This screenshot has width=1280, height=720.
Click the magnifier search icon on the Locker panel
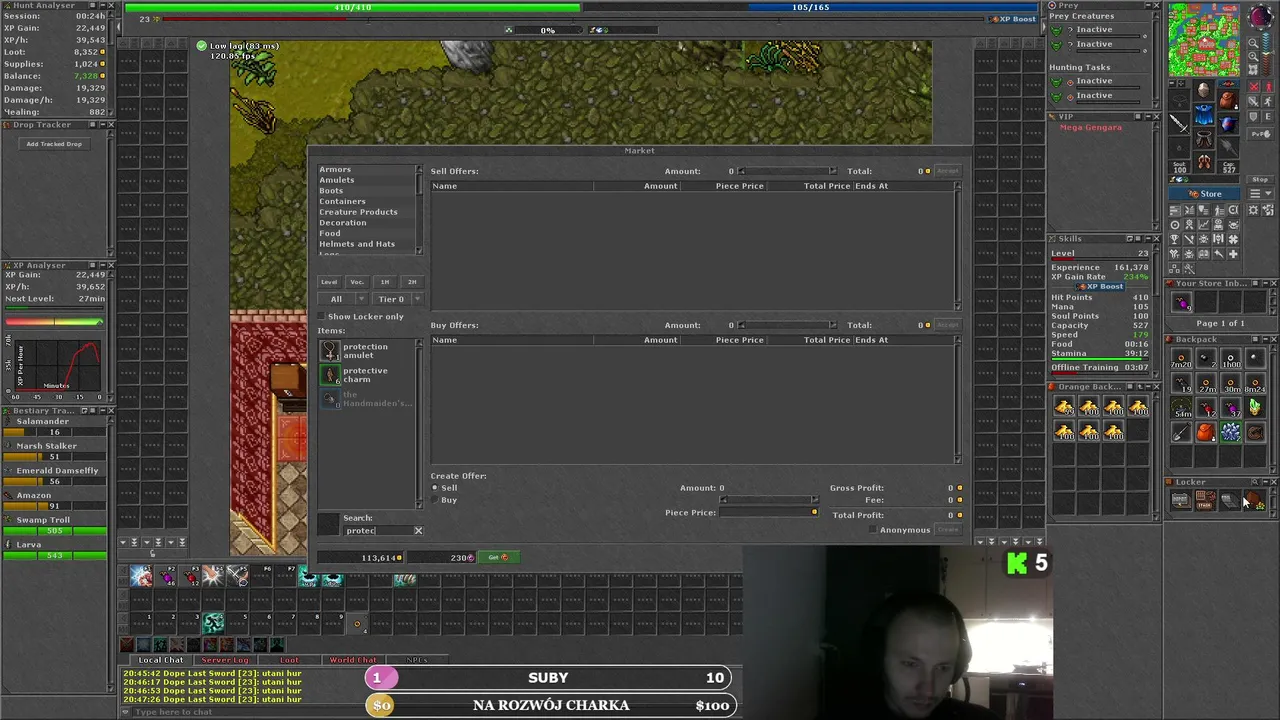(1255, 482)
